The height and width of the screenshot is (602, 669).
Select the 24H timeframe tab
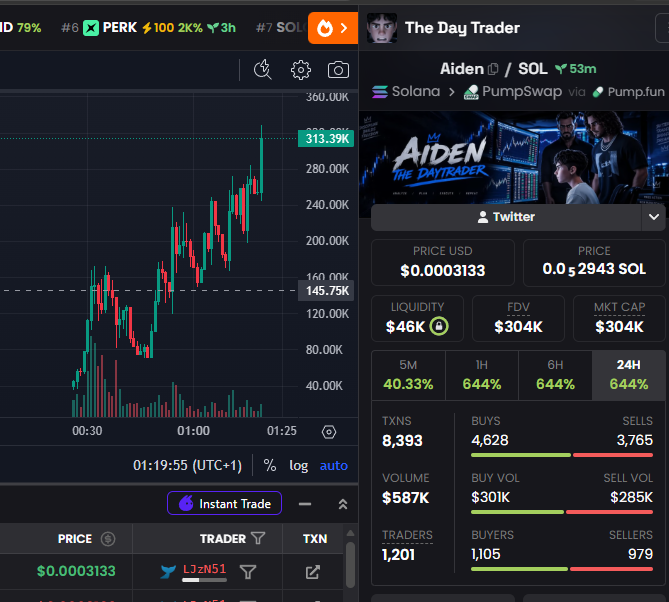tap(628, 375)
